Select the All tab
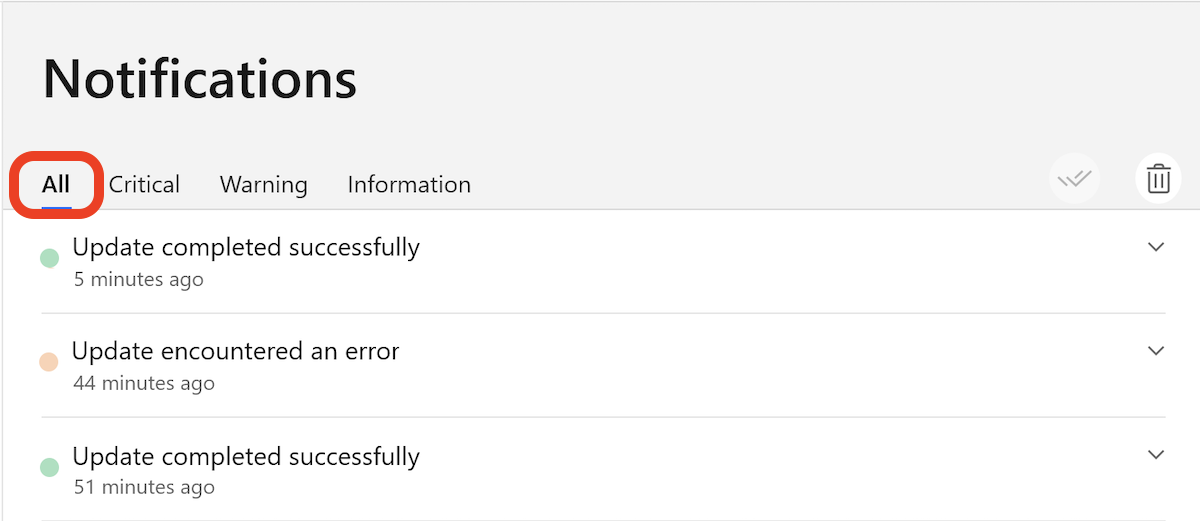 (56, 184)
